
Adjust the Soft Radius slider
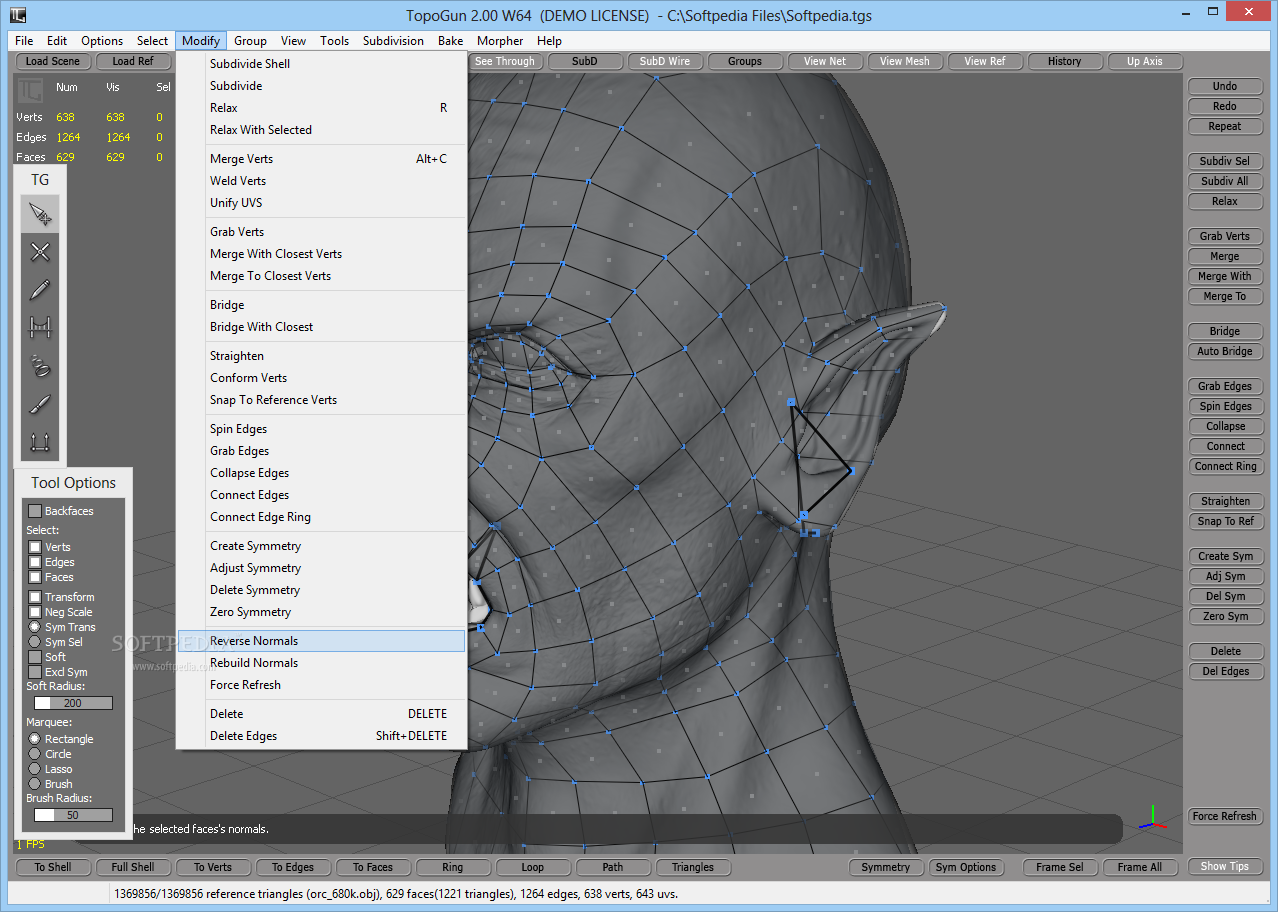click(73, 703)
